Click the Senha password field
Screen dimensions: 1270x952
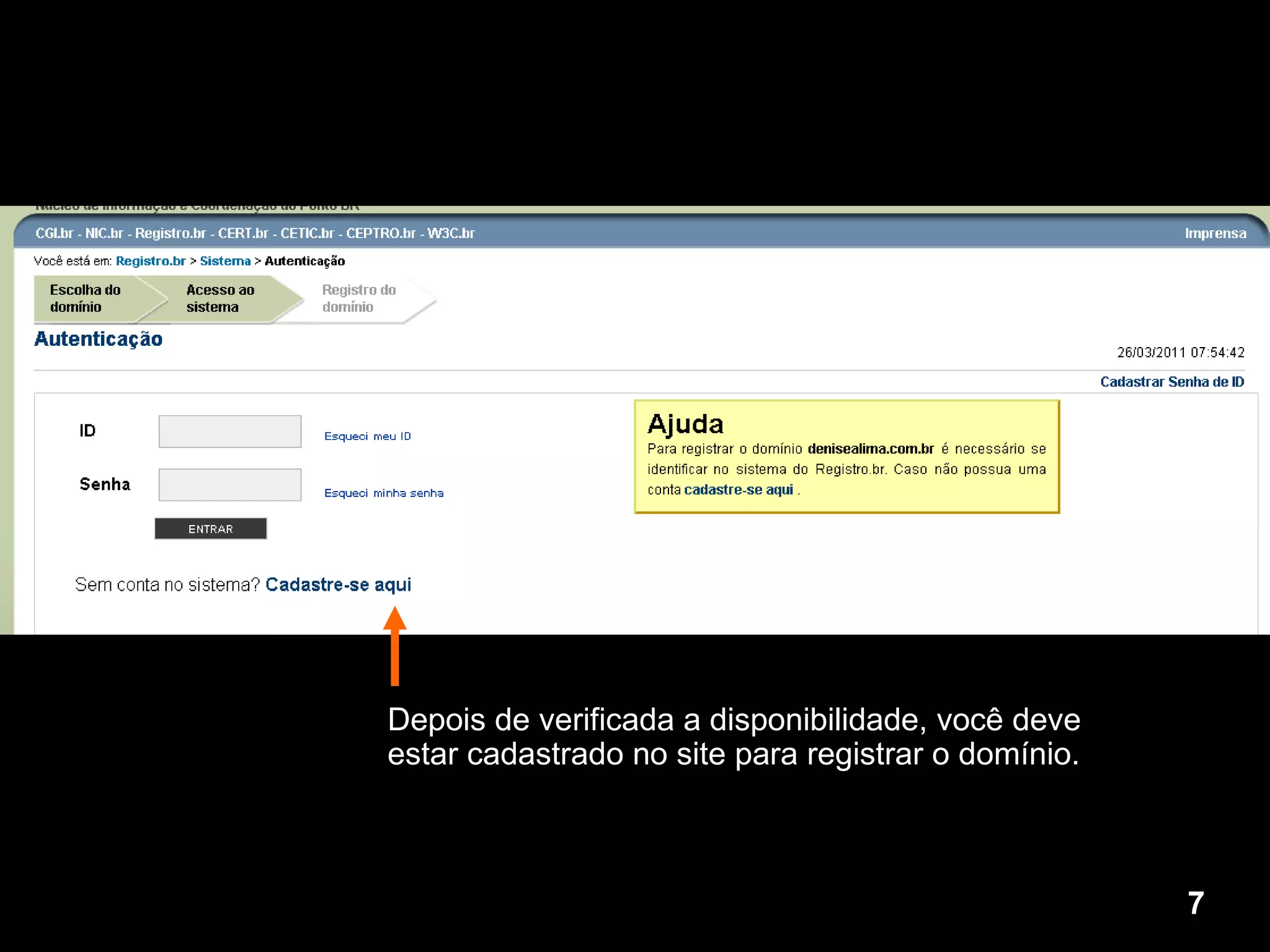point(230,485)
